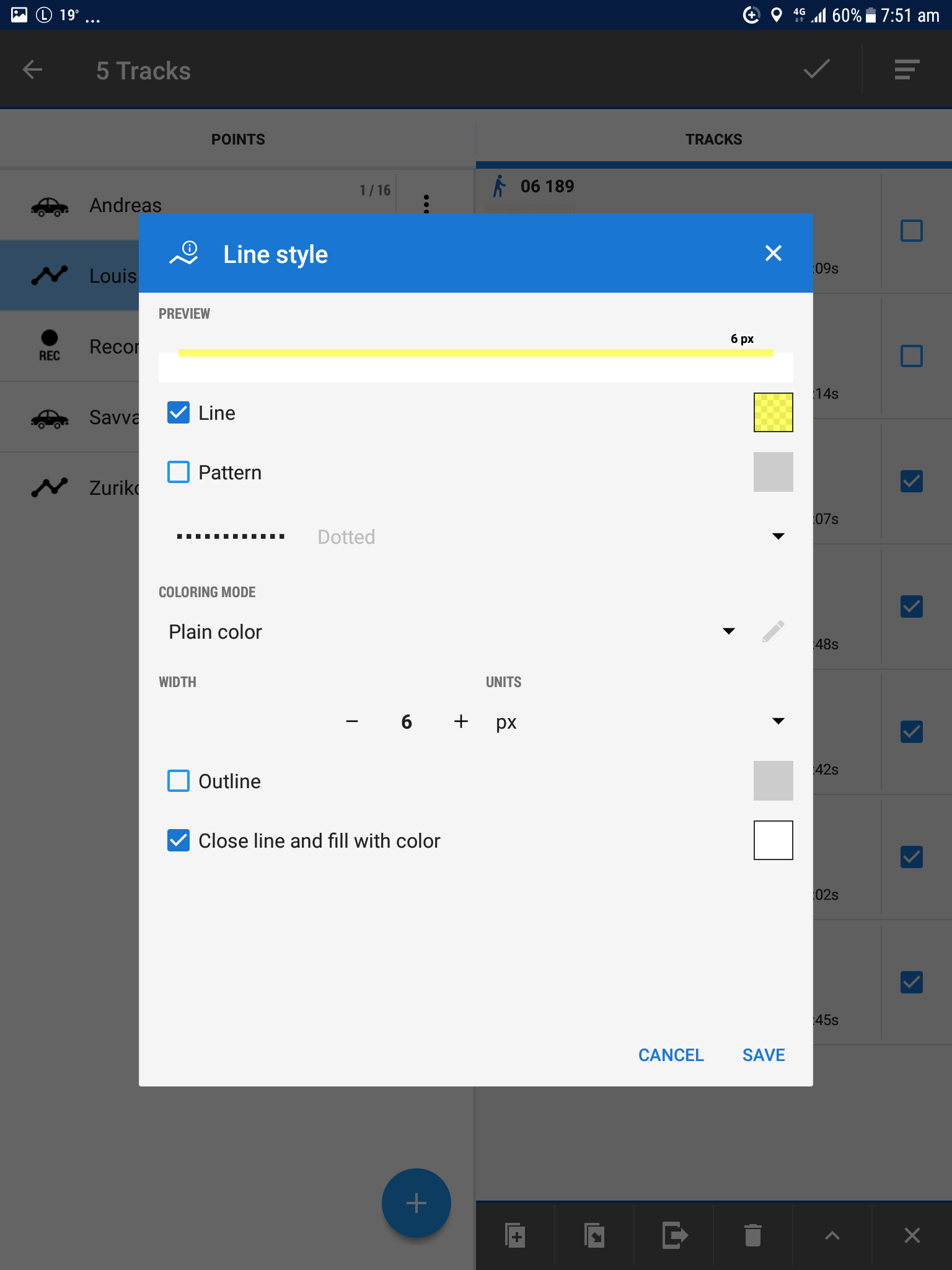Switch to the POINTS tab
Viewport: 952px width, 1270px height.
[x=238, y=140]
